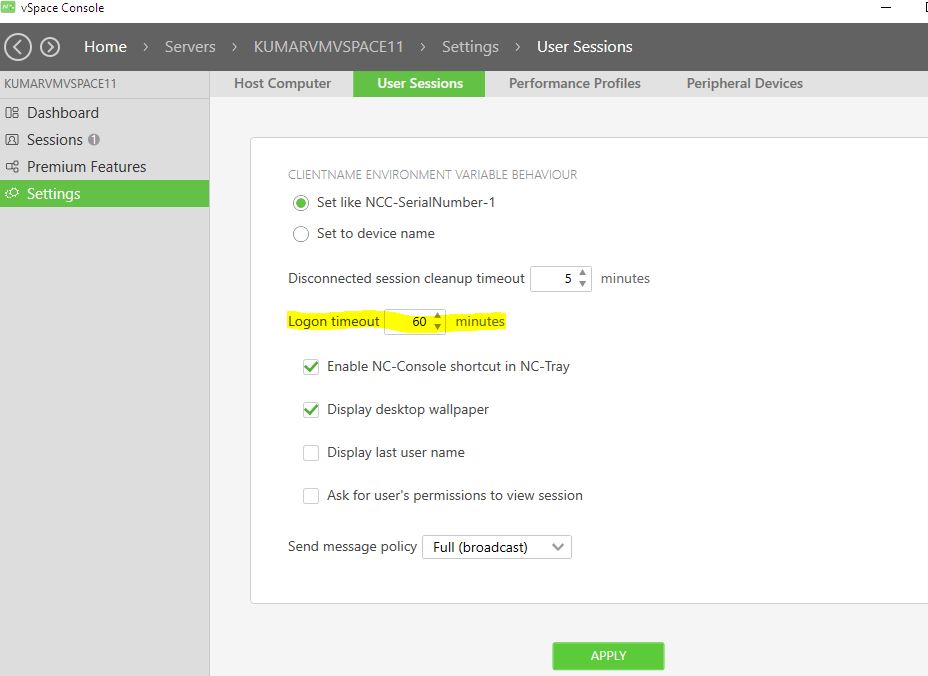
Task: Open the Peripheral Devices tab
Action: (744, 83)
